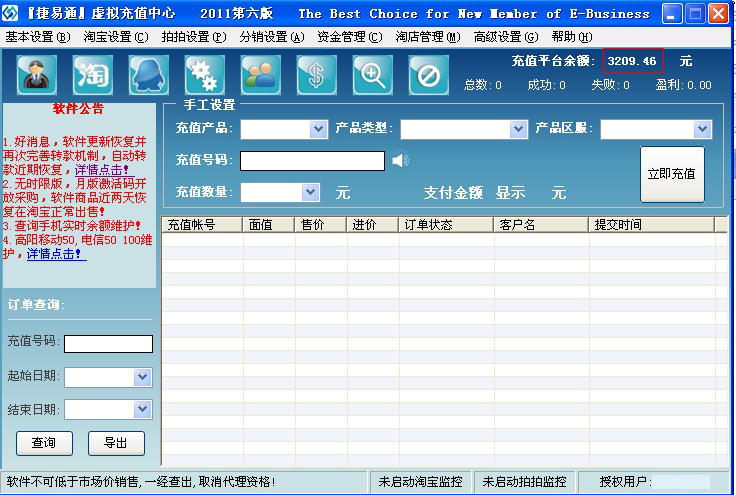Open the magnifier search toolbar icon
The height and width of the screenshot is (495, 736).
pyautogui.click(x=373, y=75)
